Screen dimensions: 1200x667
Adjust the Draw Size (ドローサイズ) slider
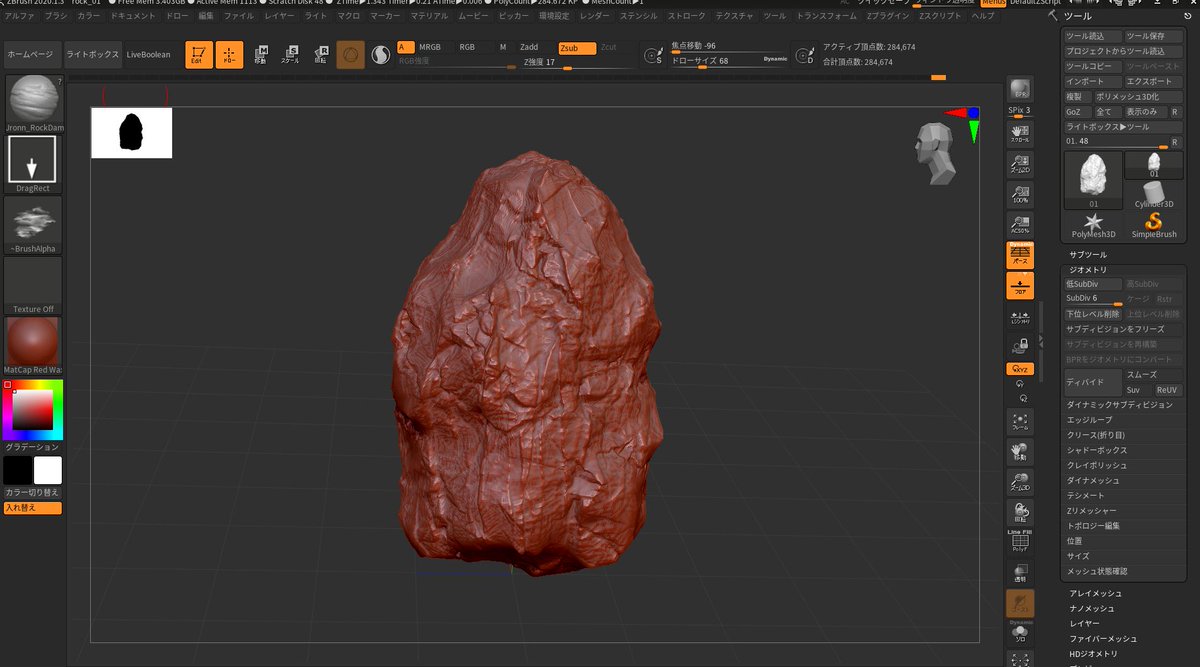tap(729, 61)
